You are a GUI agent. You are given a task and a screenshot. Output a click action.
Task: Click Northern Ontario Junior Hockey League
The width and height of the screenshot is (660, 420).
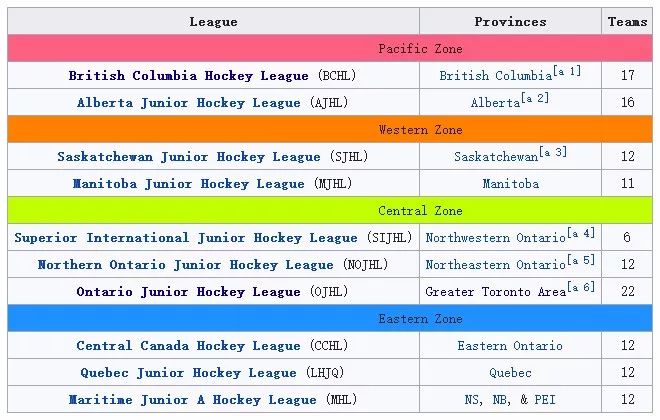point(185,265)
